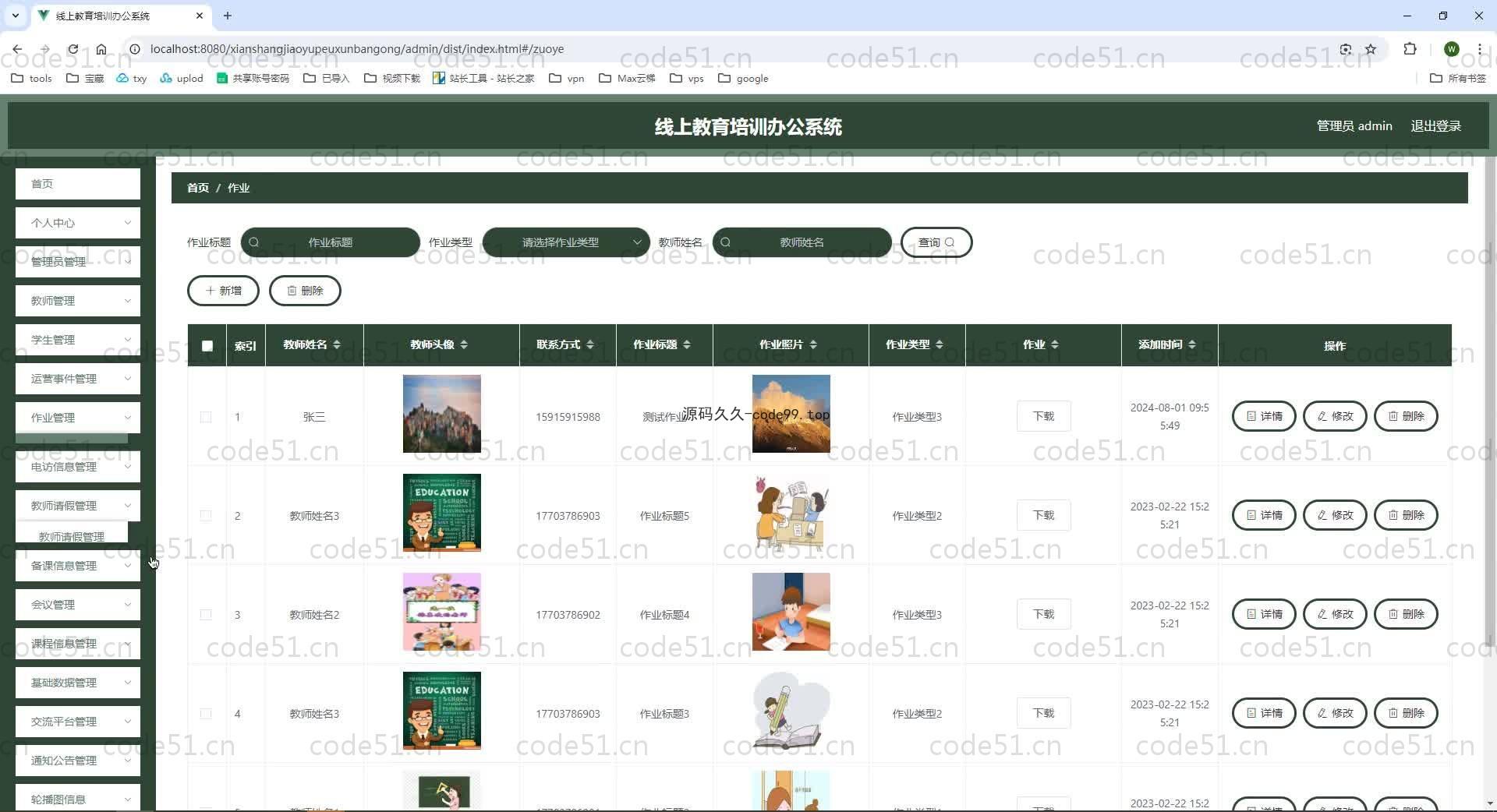1497x812 pixels.
Task: Click 首页 in the breadcrumb
Action: coord(198,188)
